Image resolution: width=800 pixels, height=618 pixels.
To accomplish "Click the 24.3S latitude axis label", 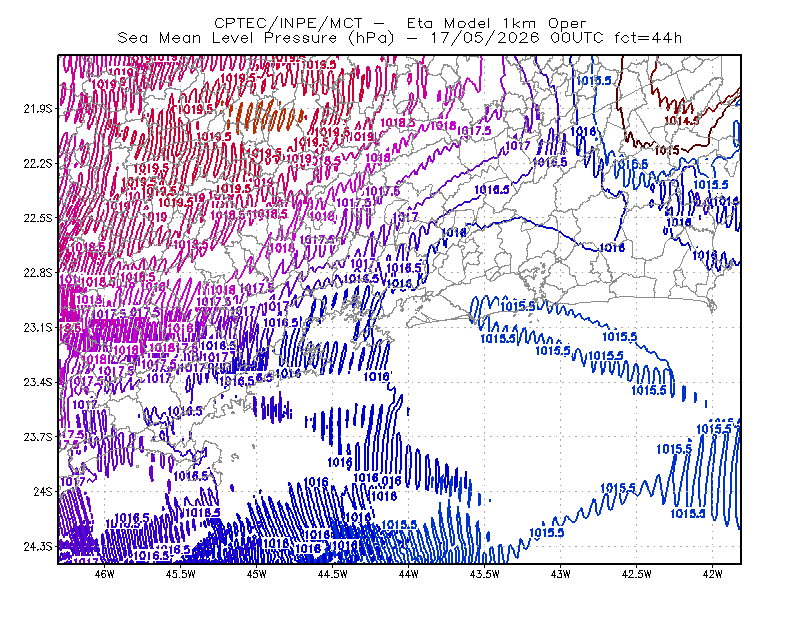I will tap(38, 547).
